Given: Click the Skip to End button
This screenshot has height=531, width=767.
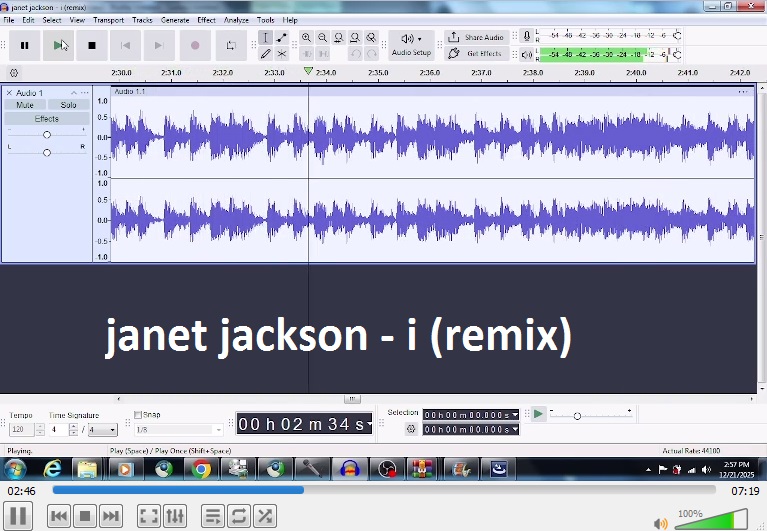Looking at the screenshot, I should 158,45.
